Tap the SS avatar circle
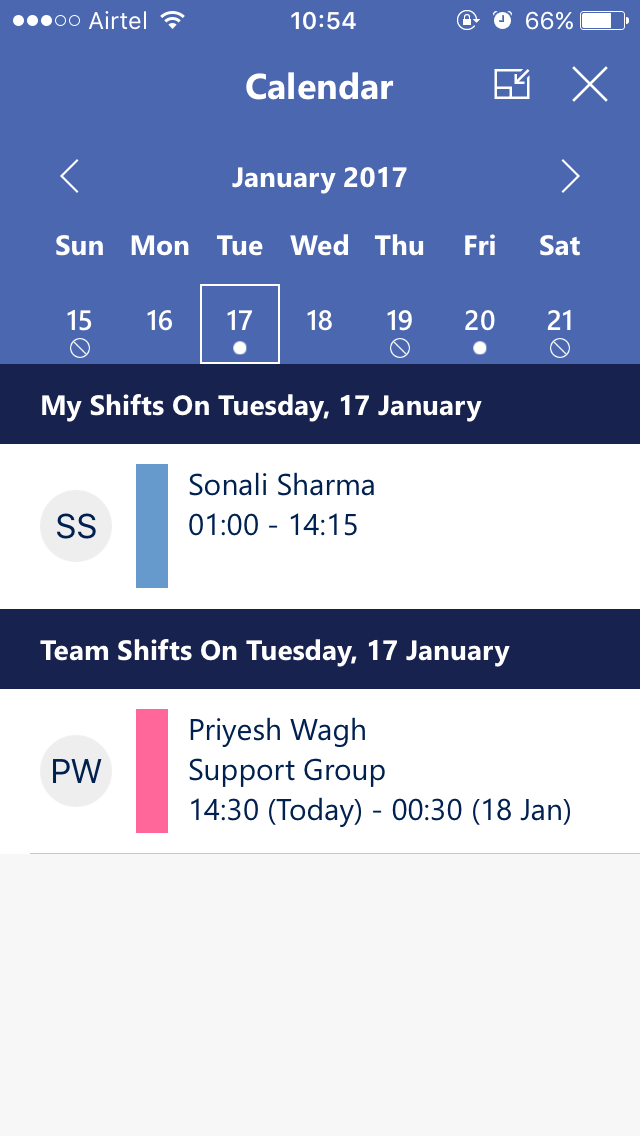Image resolution: width=640 pixels, height=1136 pixels. [x=76, y=526]
